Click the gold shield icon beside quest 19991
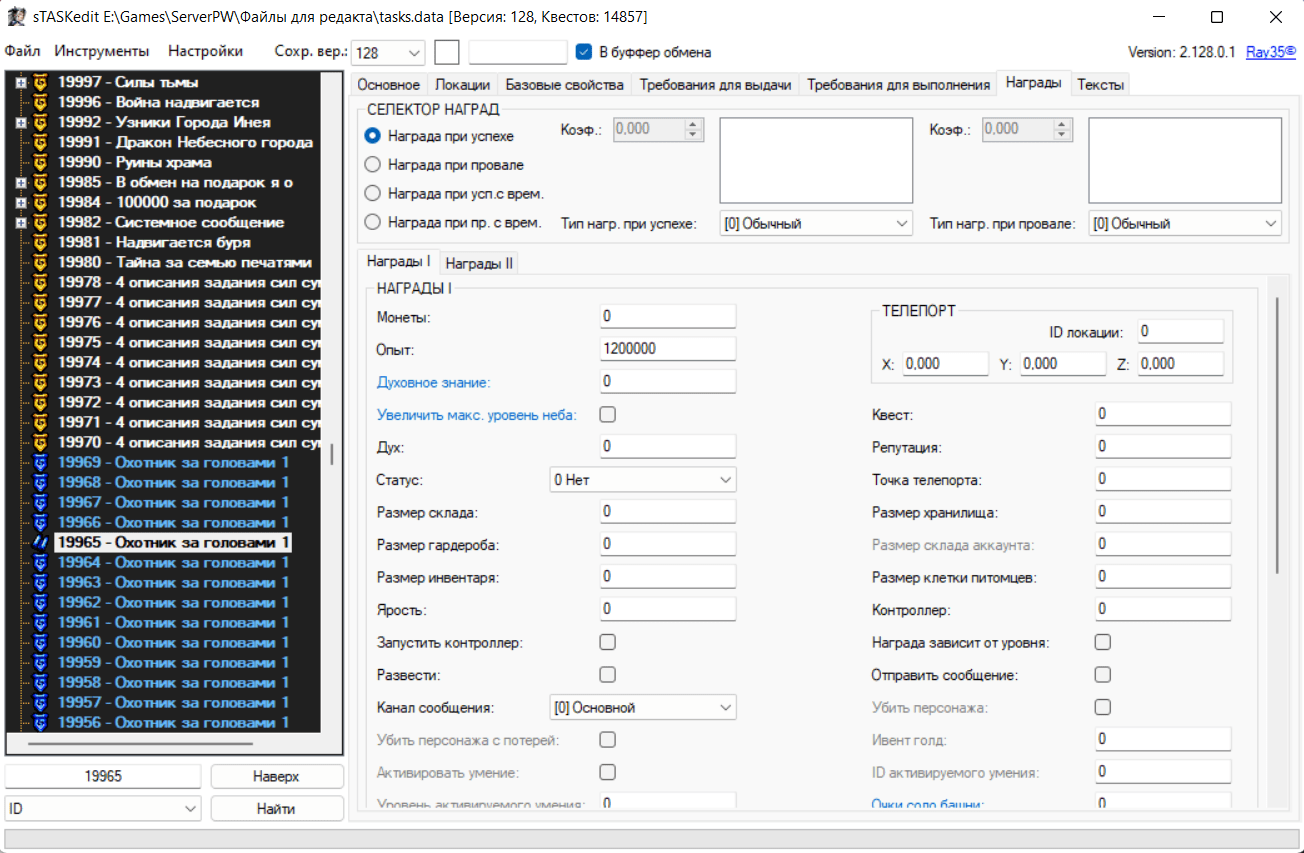The image size is (1304, 853). (41, 142)
